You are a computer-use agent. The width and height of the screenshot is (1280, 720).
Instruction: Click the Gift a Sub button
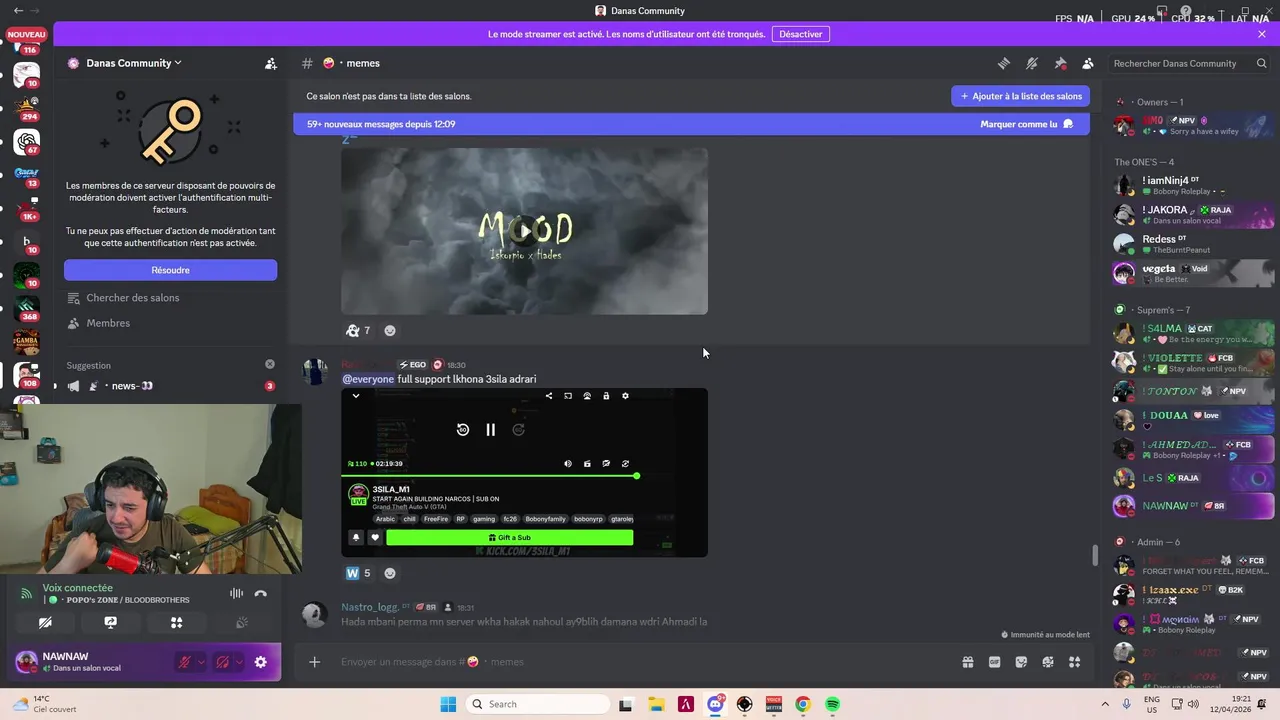[510, 537]
